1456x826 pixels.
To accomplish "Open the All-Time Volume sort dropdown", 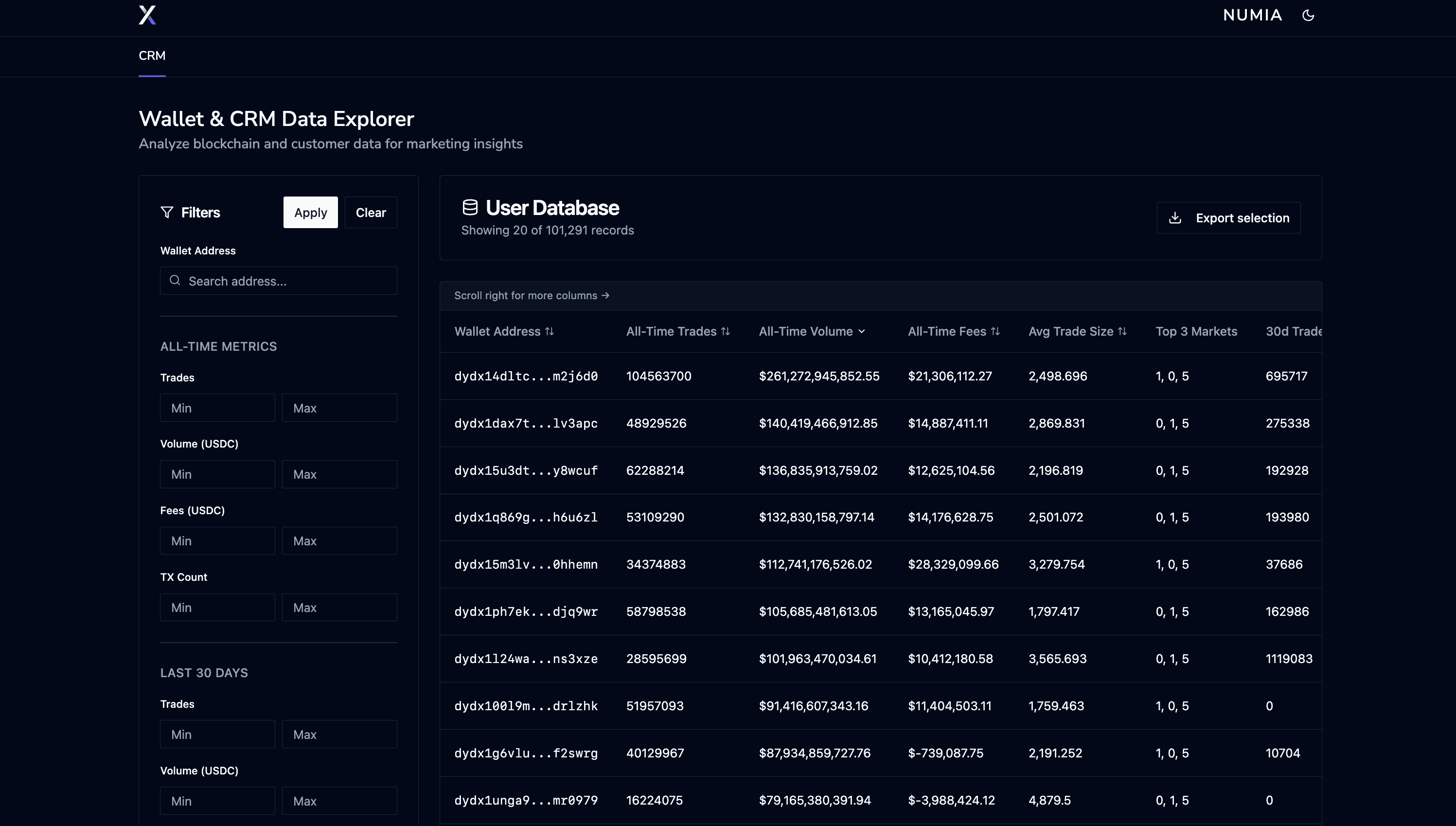I will click(862, 331).
